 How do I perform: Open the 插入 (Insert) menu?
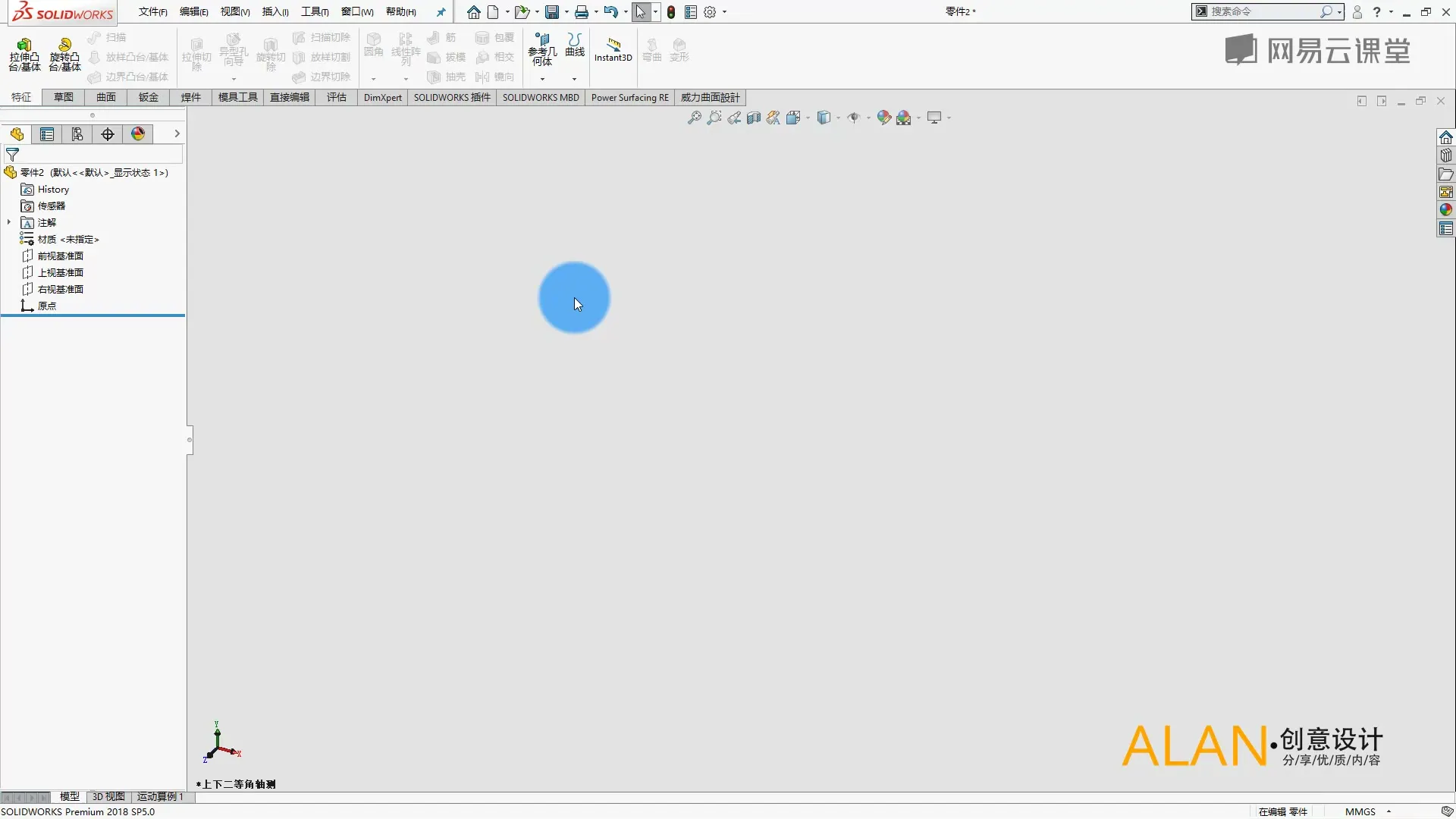(x=275, y=11)
